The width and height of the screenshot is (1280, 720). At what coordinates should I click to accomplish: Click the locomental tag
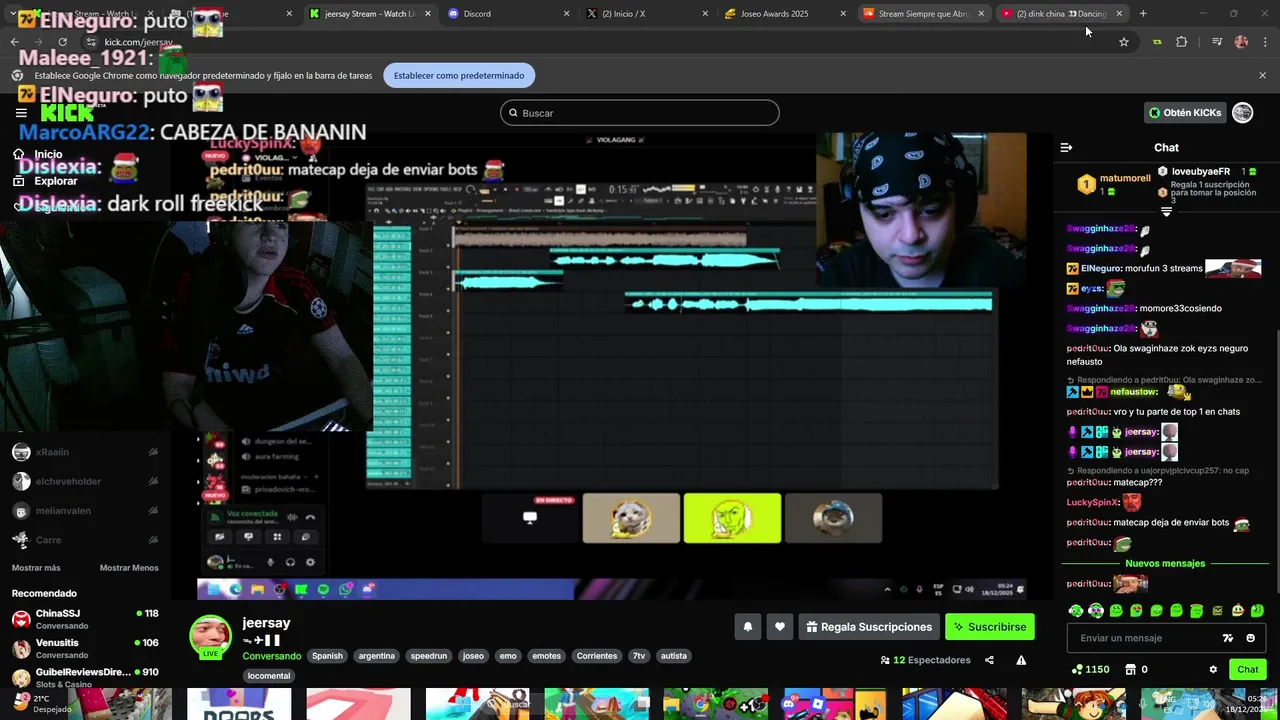pyautogui.click(x=269, y=676)
